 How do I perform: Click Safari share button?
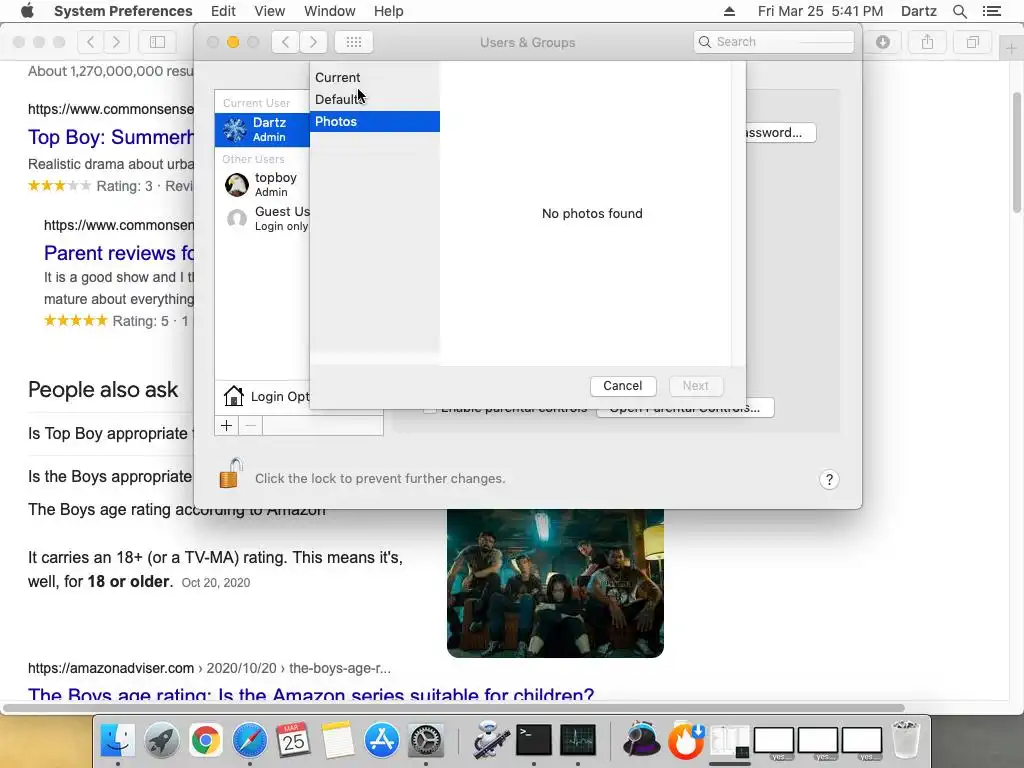(x=927, y=42)
